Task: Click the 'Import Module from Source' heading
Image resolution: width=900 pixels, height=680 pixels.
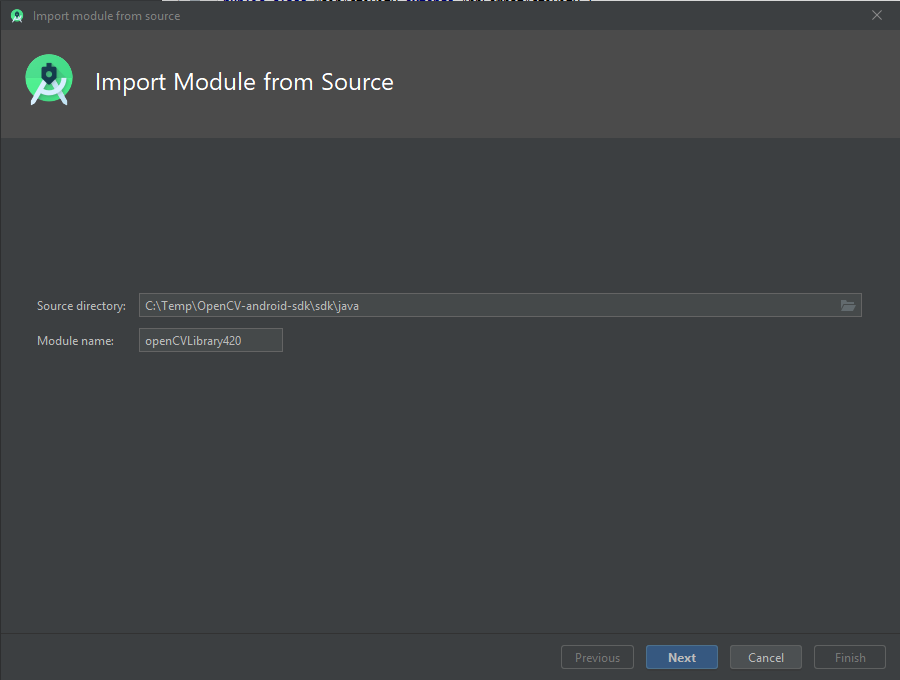Action: [x=244, y=82]
